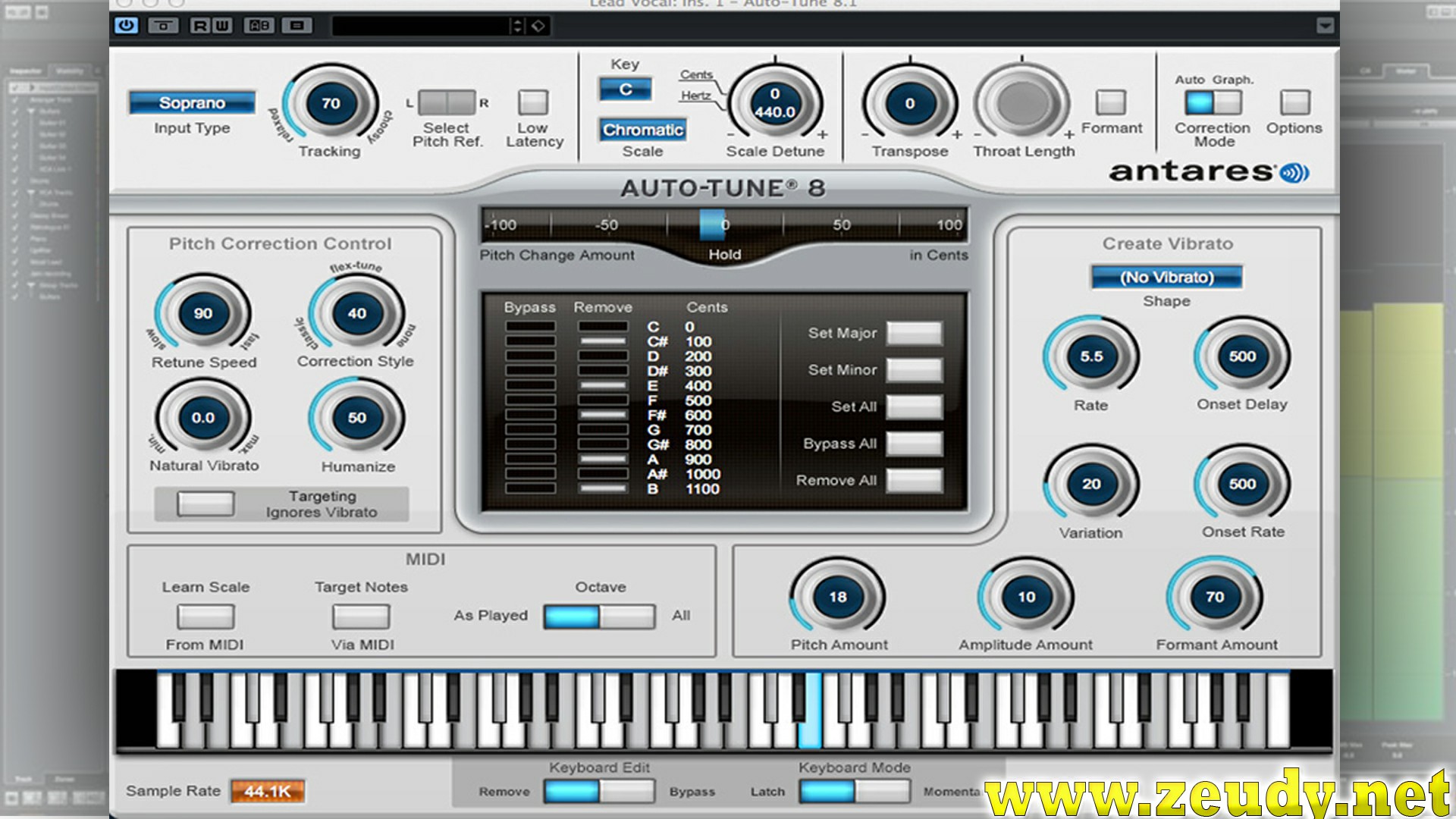The image size is (1456, 819).
Task: Click the diamond icon beside the preset field
Action: [538, 25]
